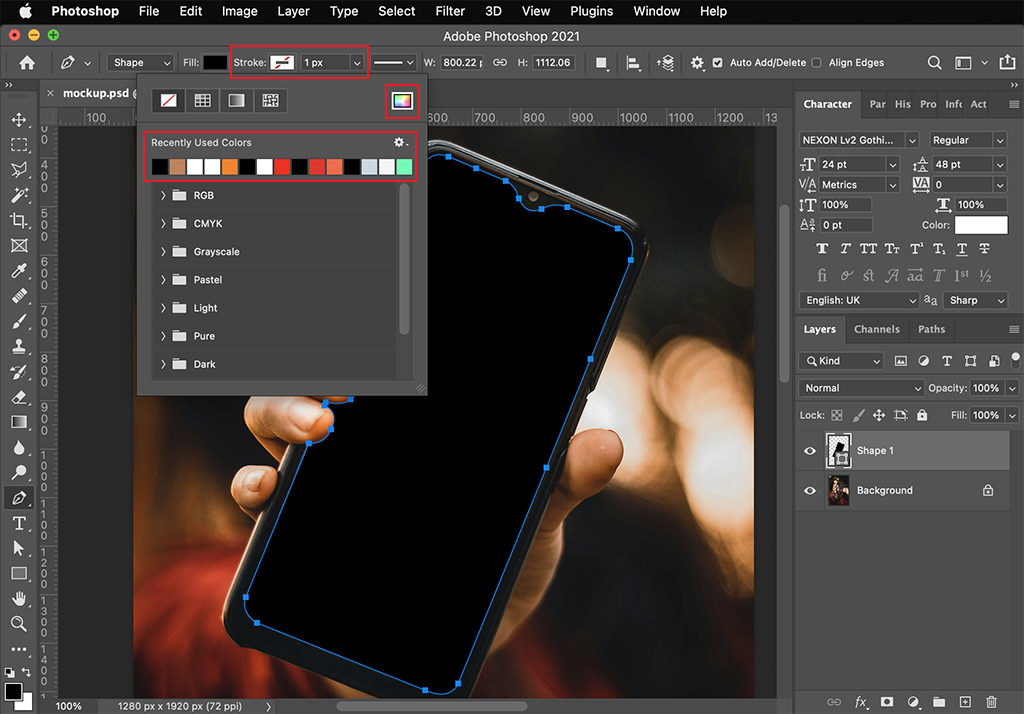The image size is (1024, 714).
Task: Set stroke to Pattern
Action: 270,101
